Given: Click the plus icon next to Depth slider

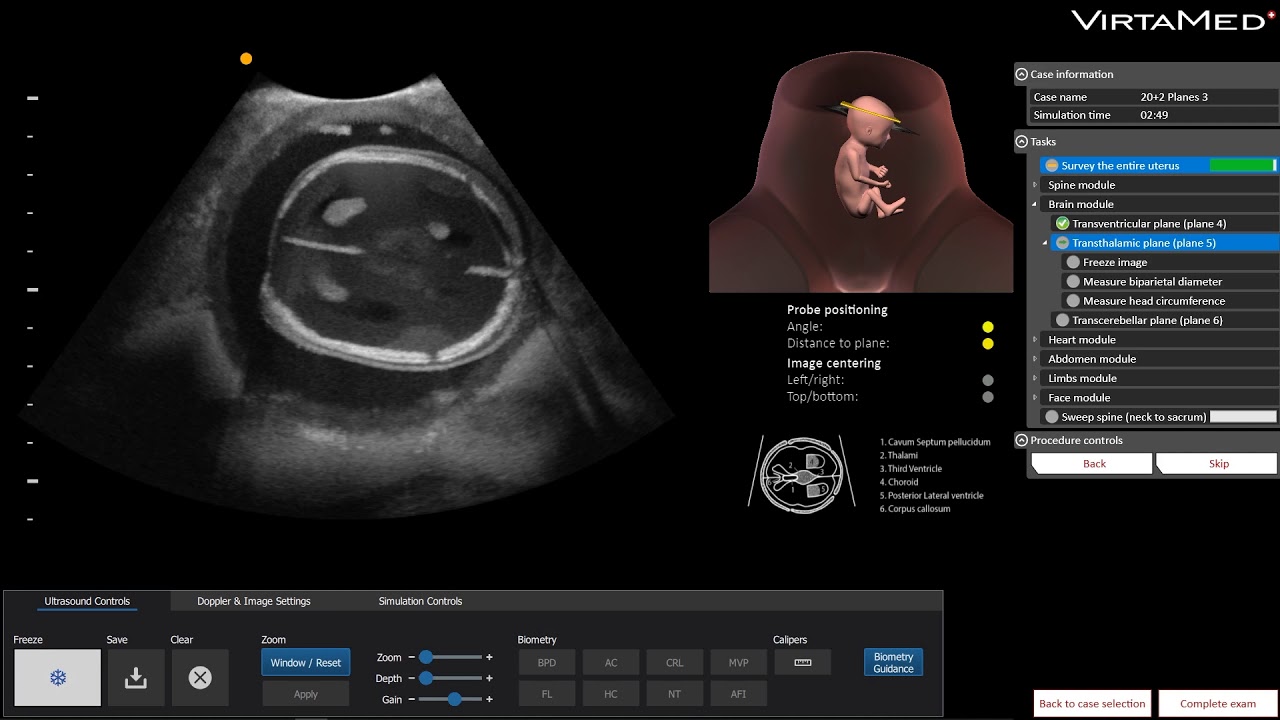Looking at the screenshot, I should pos(489,678).
